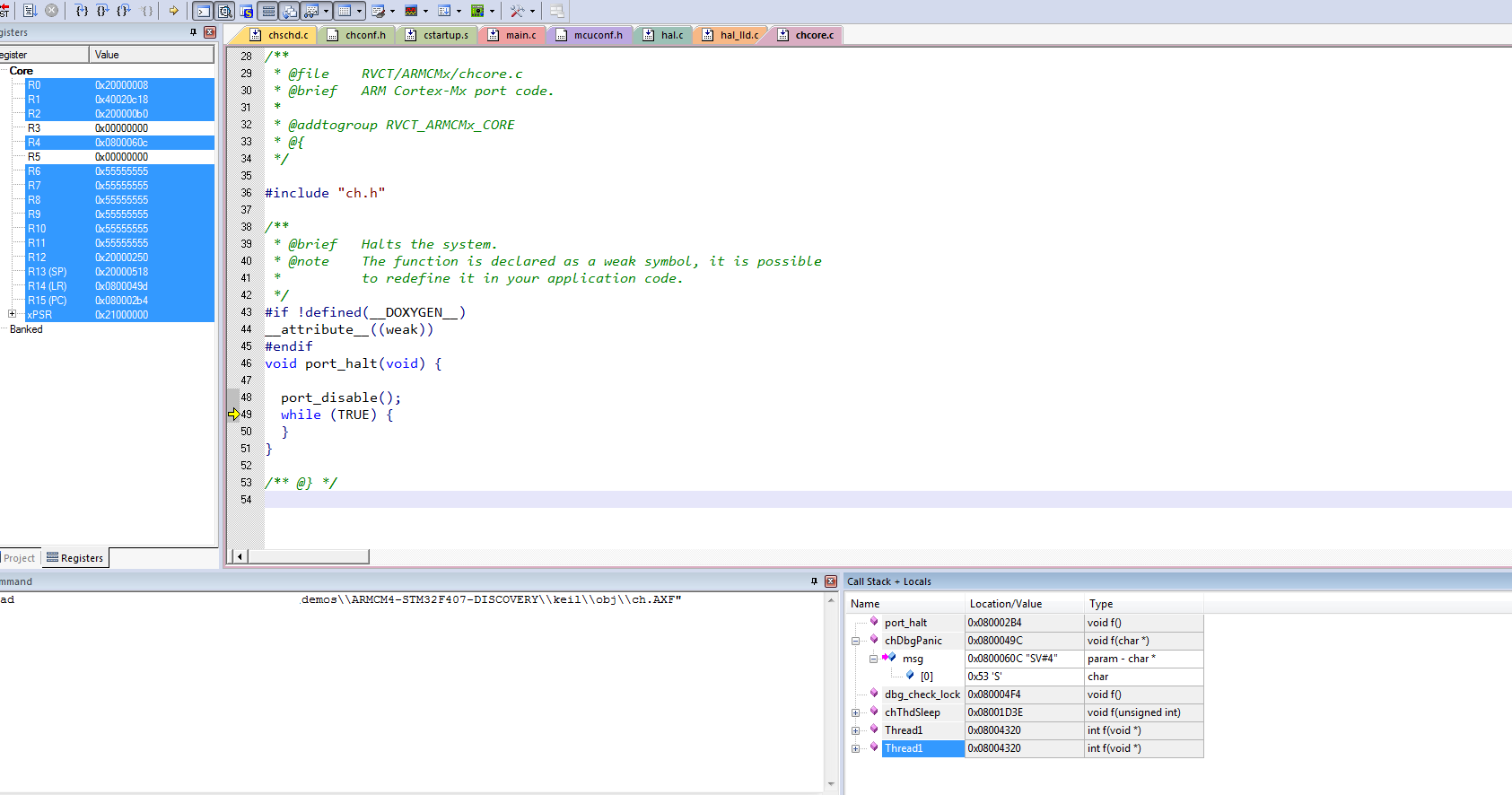This screenshot has width=1512, height=795.
Task: Click the debug restore views icon
Action: tap(556, 12)
